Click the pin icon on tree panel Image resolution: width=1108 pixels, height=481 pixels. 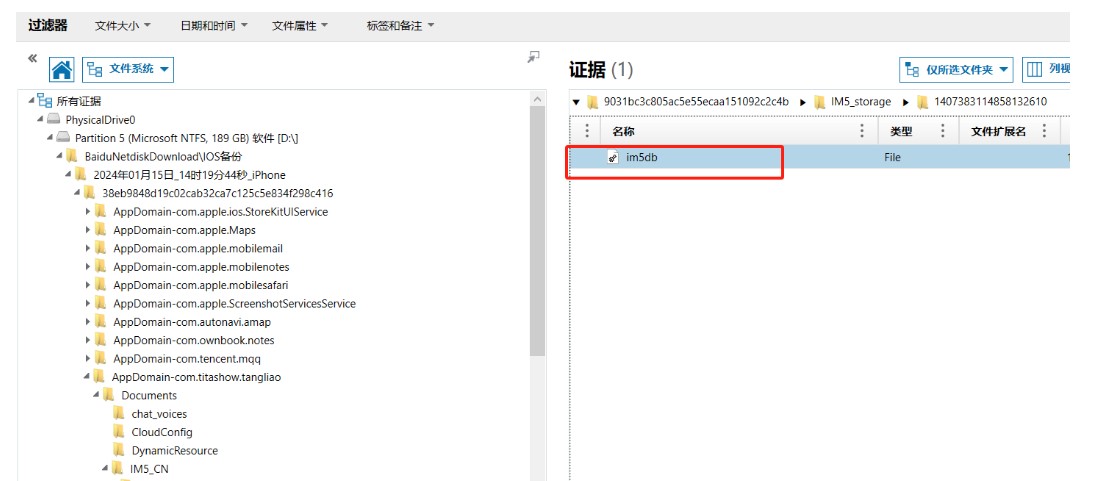[x=534, y=58]
